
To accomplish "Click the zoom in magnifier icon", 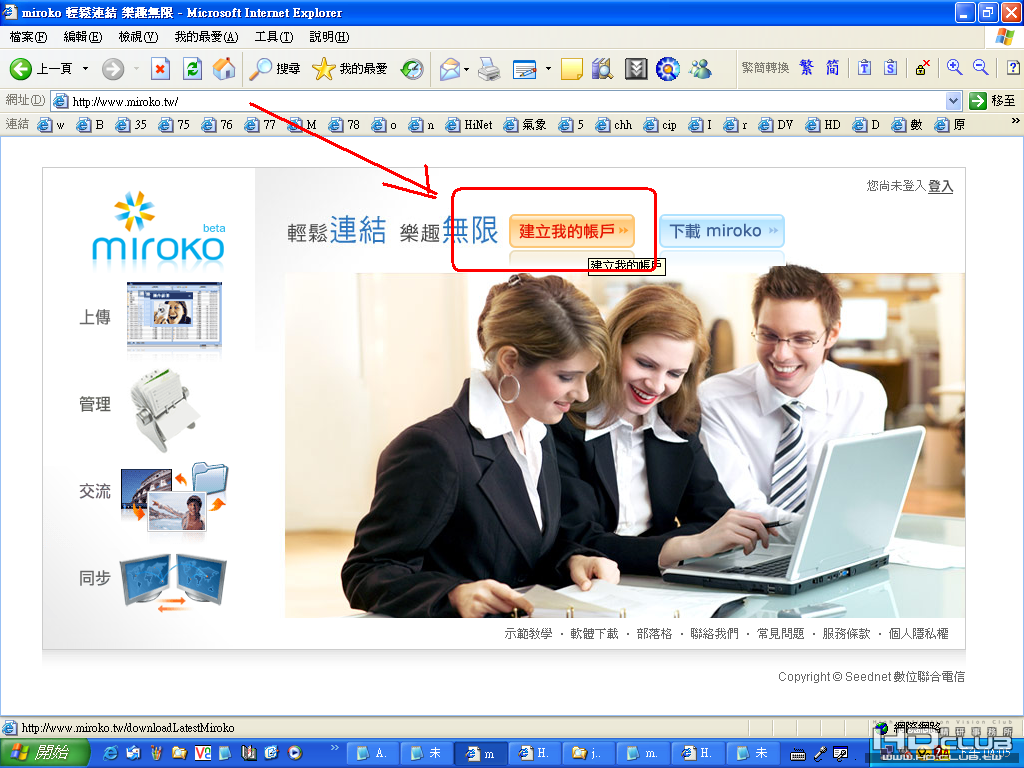I will pyautogui.click(x=954, y=67).
